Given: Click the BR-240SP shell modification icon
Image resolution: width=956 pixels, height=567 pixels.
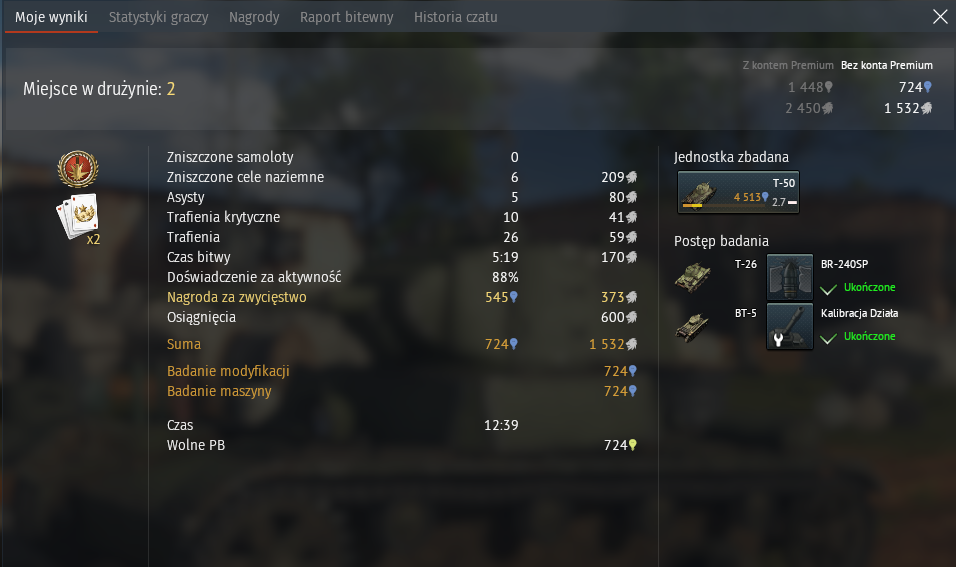Looking at the screenshot, I should pos(790,276).
